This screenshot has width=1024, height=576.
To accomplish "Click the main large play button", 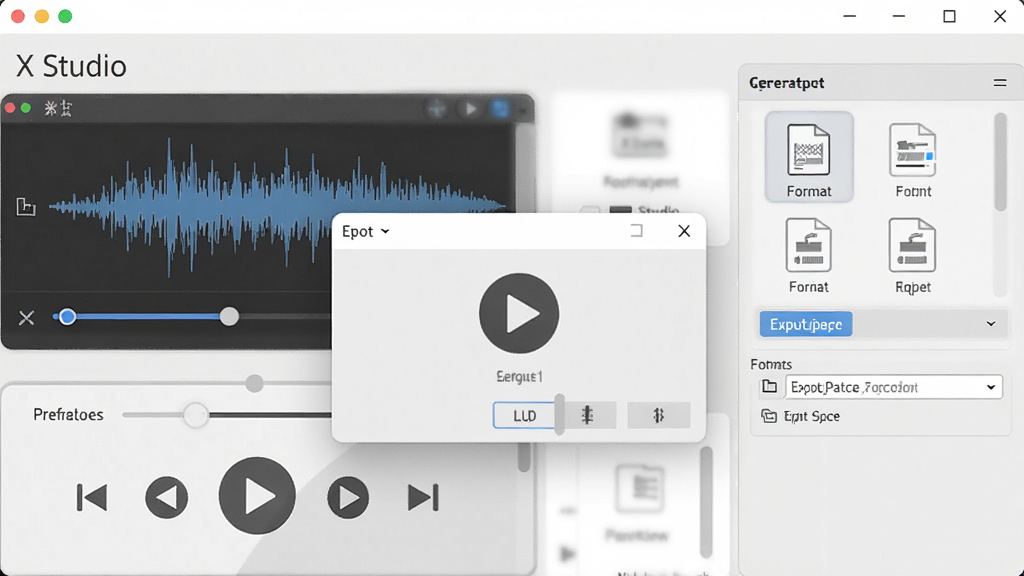I will coord(257,496).
